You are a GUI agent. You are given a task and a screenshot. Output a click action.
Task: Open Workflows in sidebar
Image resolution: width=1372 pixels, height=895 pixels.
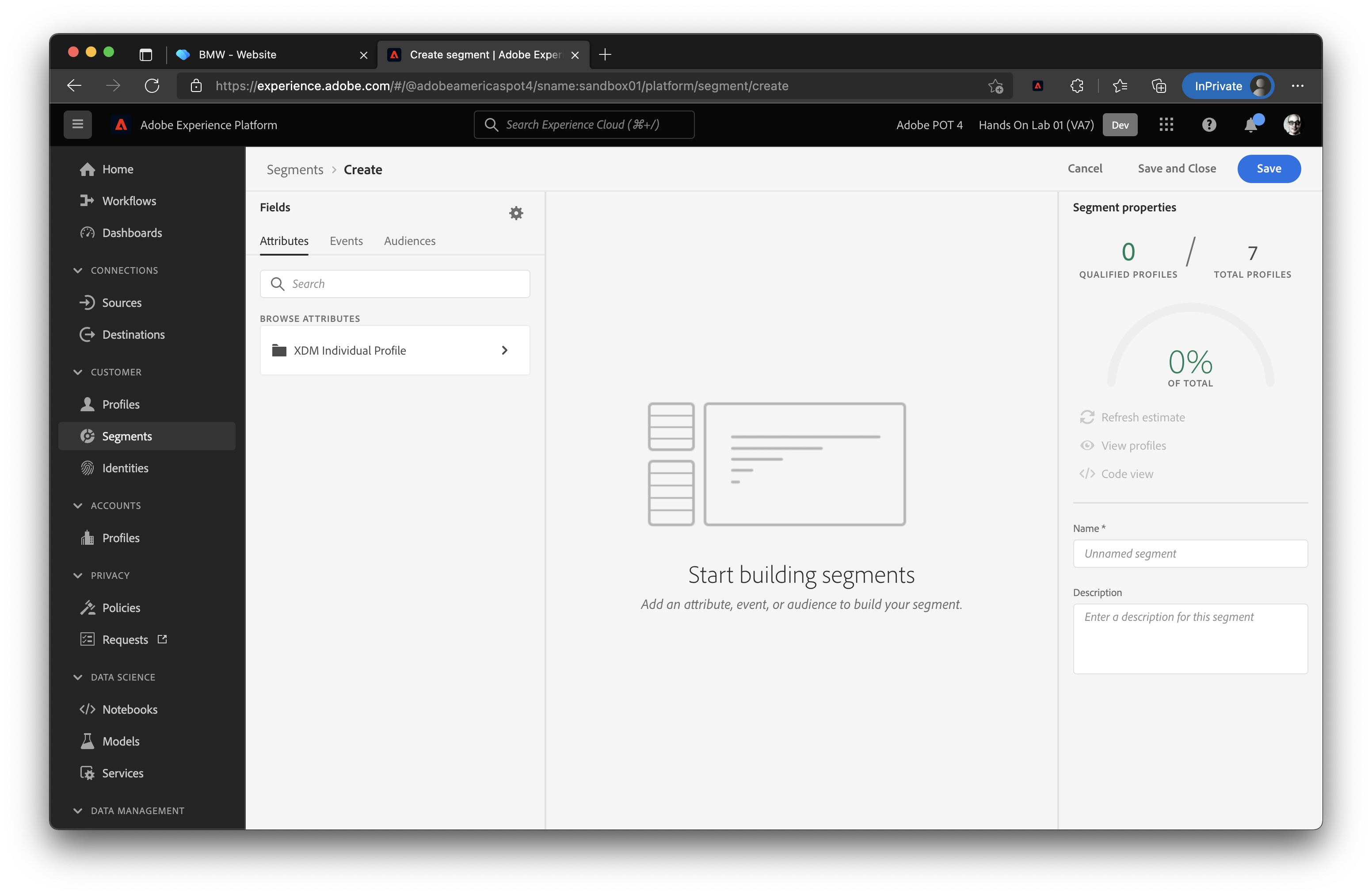[x=129, y=201]
